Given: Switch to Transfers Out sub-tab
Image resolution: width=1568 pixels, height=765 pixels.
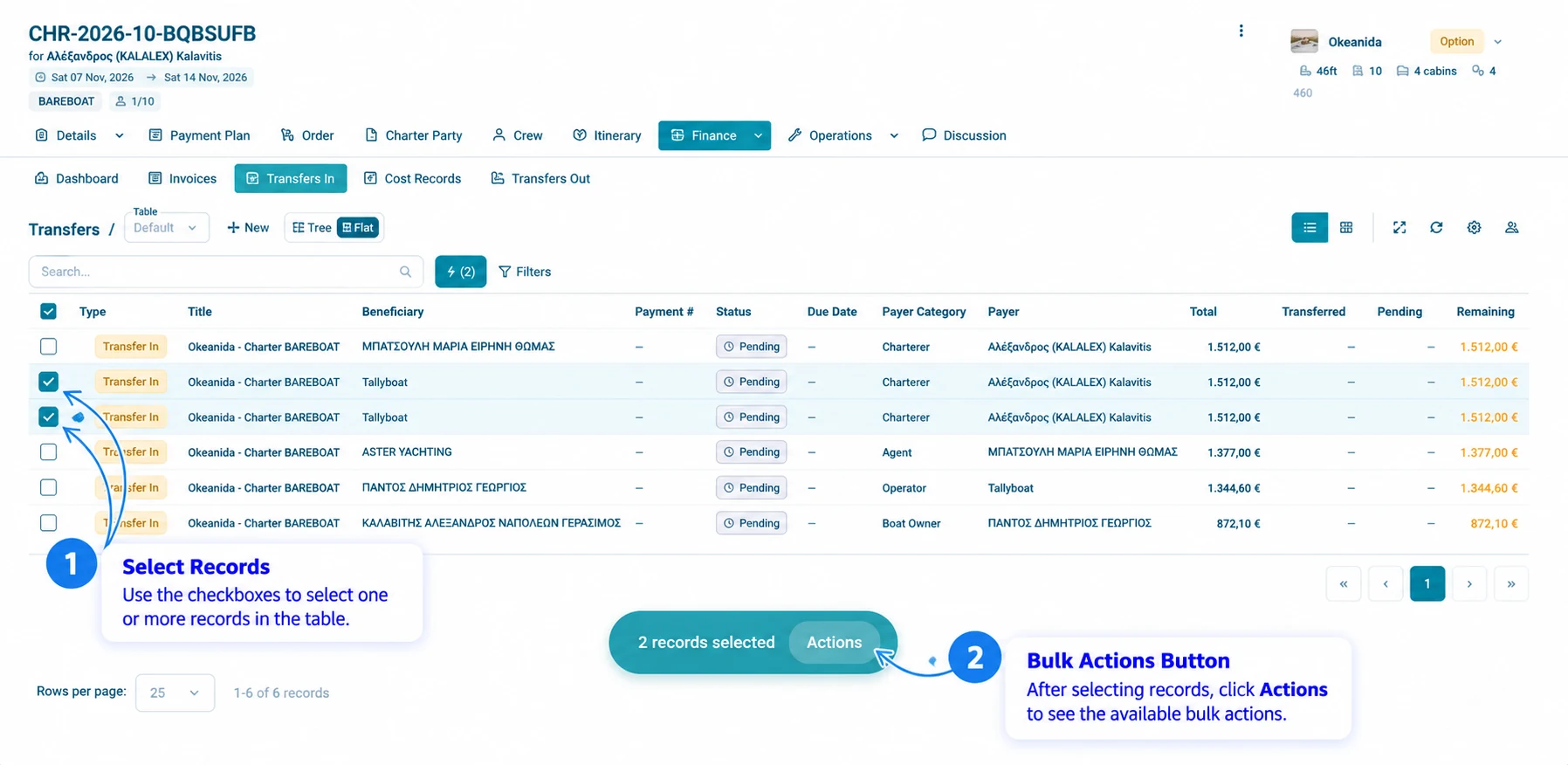Looking at the screenshot, I should click(540, 178).
